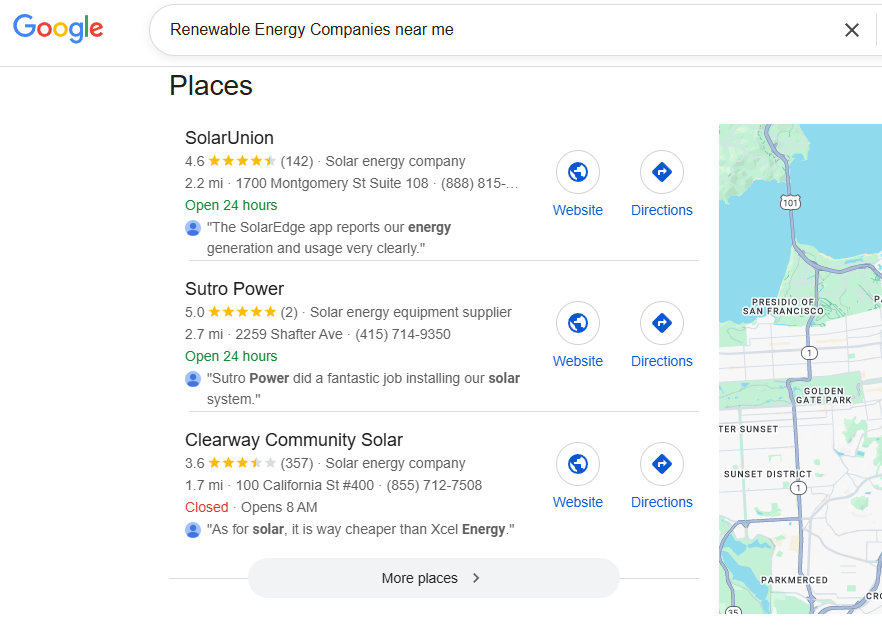The height and width of the screenshot is (626, 882).
Task: Clear the search box with X icon
Action: pos(852,30)
